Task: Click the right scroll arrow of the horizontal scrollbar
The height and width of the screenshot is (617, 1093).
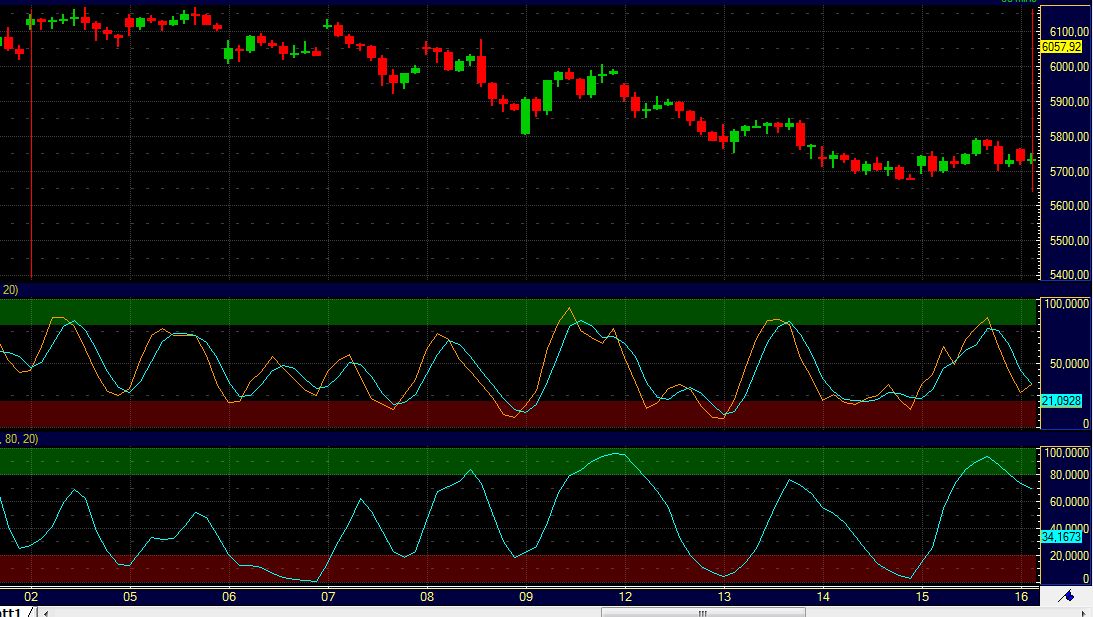Action: [1085, 613]
